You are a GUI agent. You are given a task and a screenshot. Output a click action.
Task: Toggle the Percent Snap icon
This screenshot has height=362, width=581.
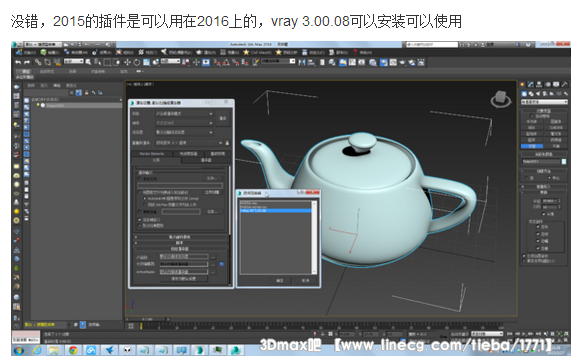click(x=235, y=62)
